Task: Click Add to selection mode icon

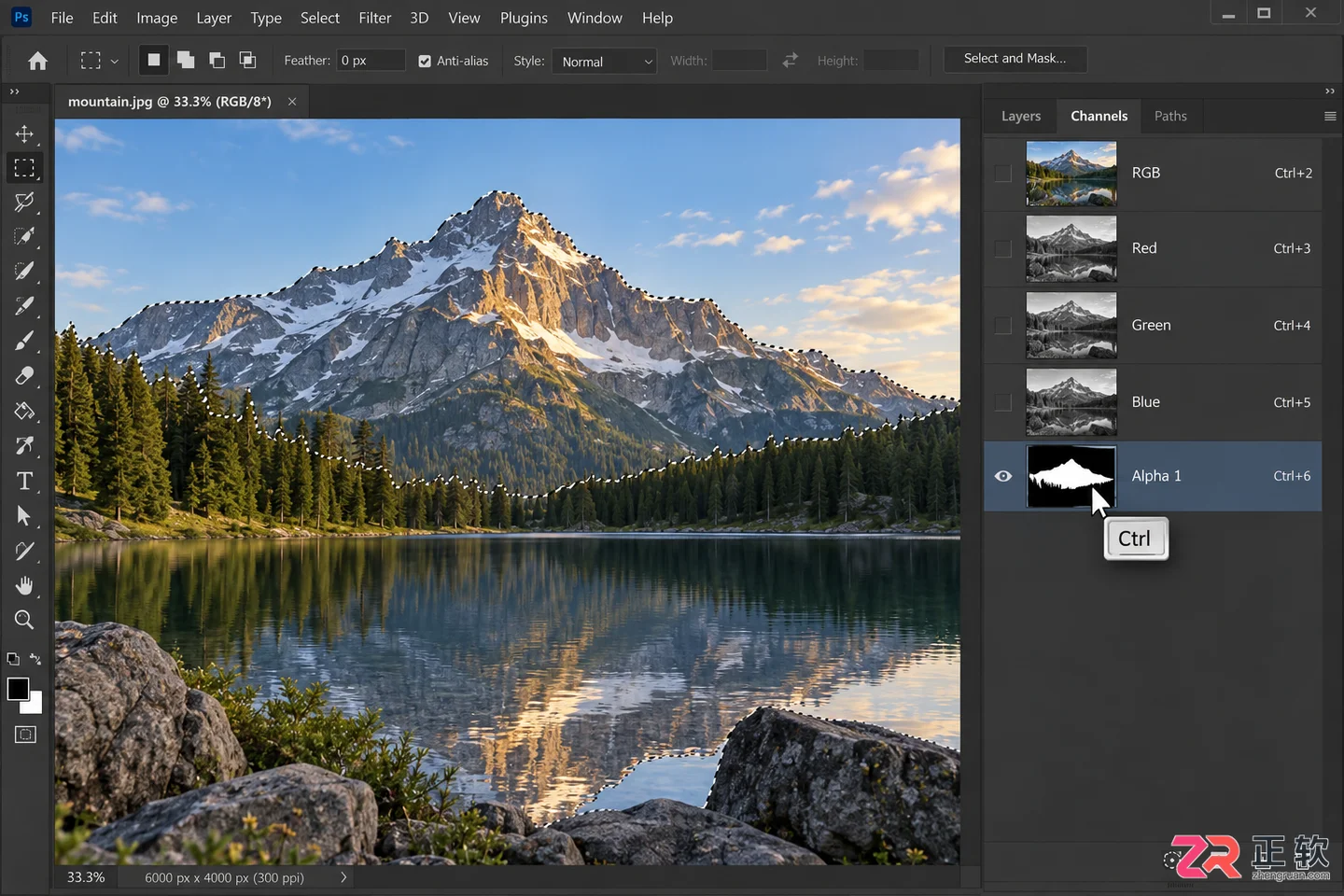Action: click(186, 60)
